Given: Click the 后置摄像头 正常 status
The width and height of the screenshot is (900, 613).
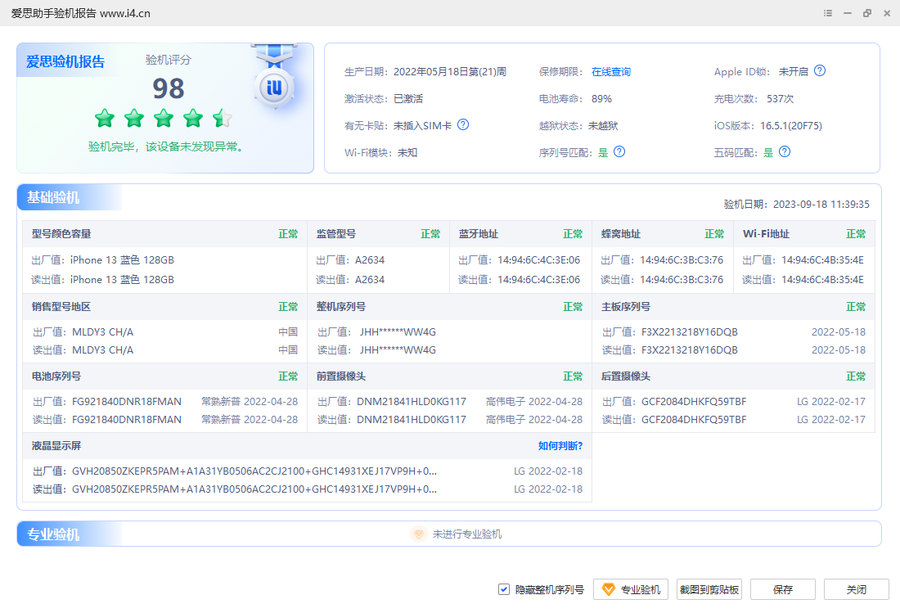Looking at the screenshot, I should (x=856, y=376).
